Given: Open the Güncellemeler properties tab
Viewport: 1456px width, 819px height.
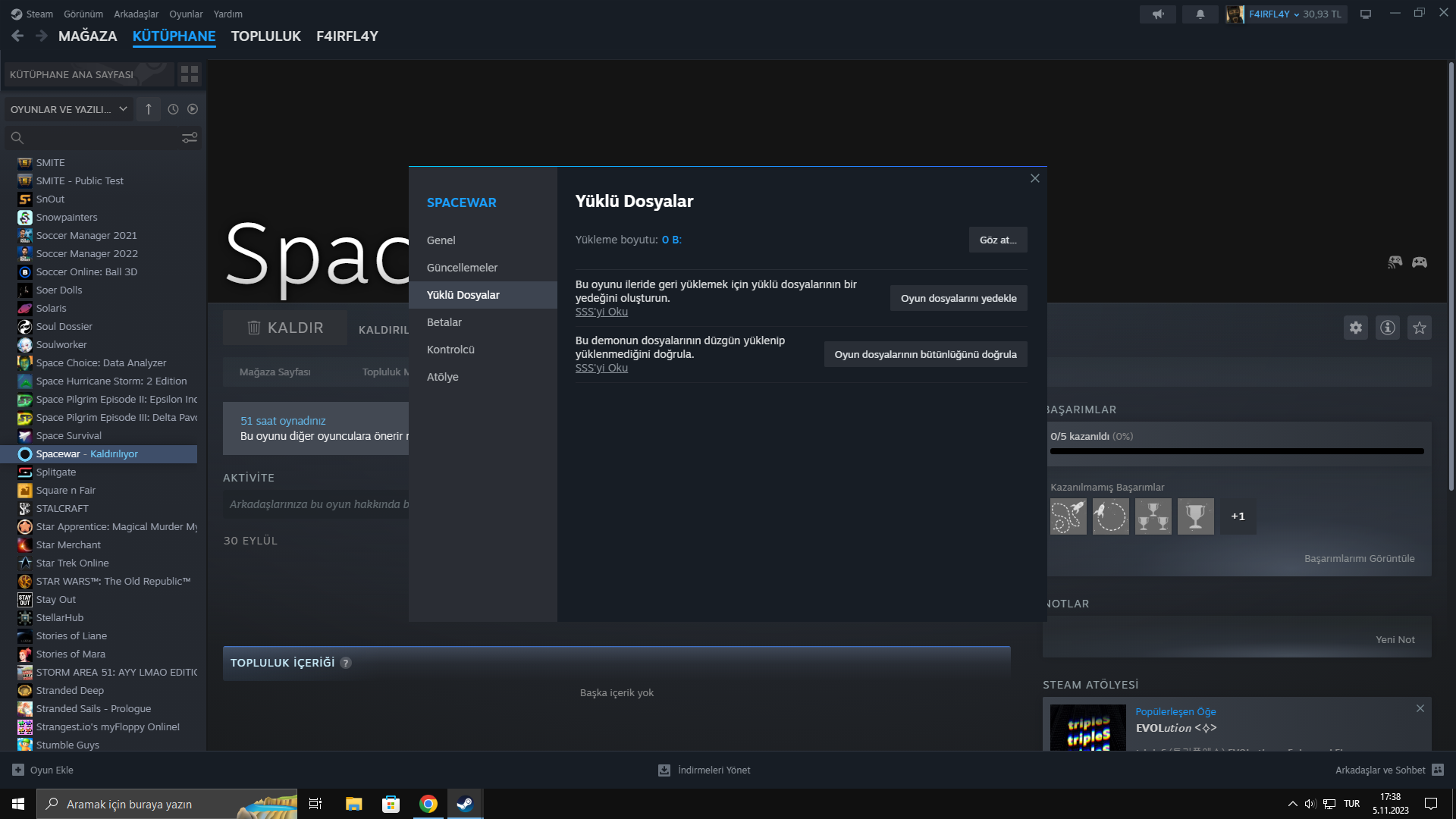Looking at the screenshot, I should click(x=462, y=268).
